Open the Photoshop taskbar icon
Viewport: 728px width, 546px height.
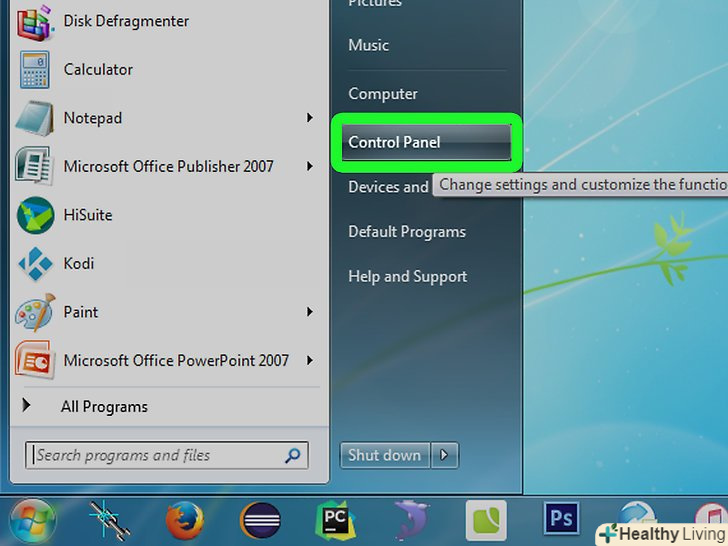561,518
